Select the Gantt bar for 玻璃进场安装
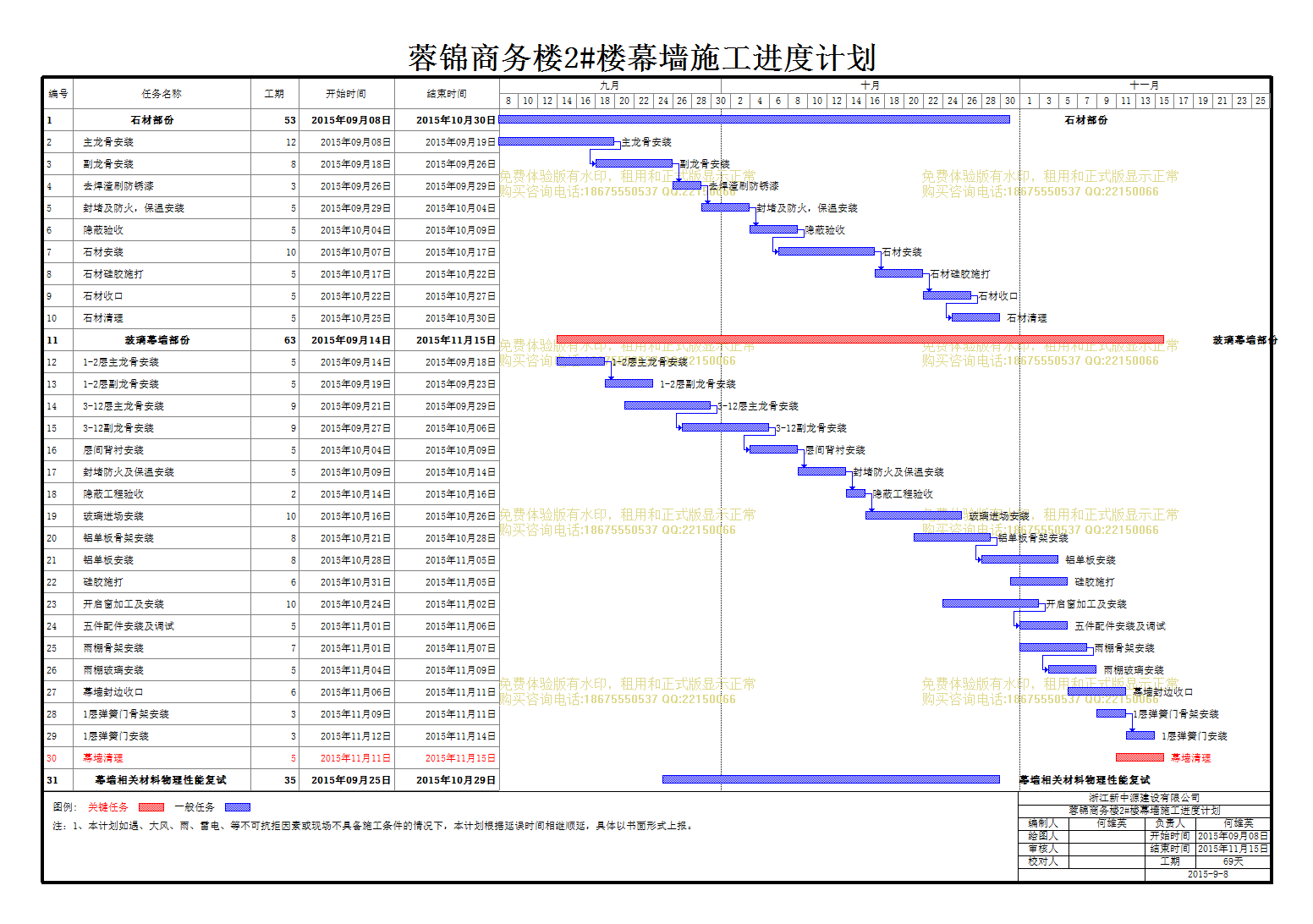The width and height of the screenshot is (1313, 924). pyautogui.click(x=914, y=515)
